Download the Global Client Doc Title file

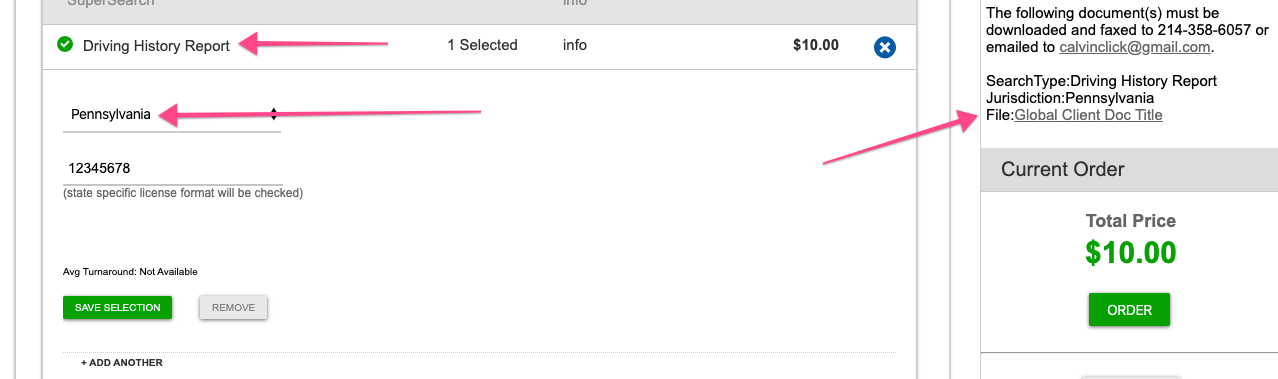pos(1088,115)
